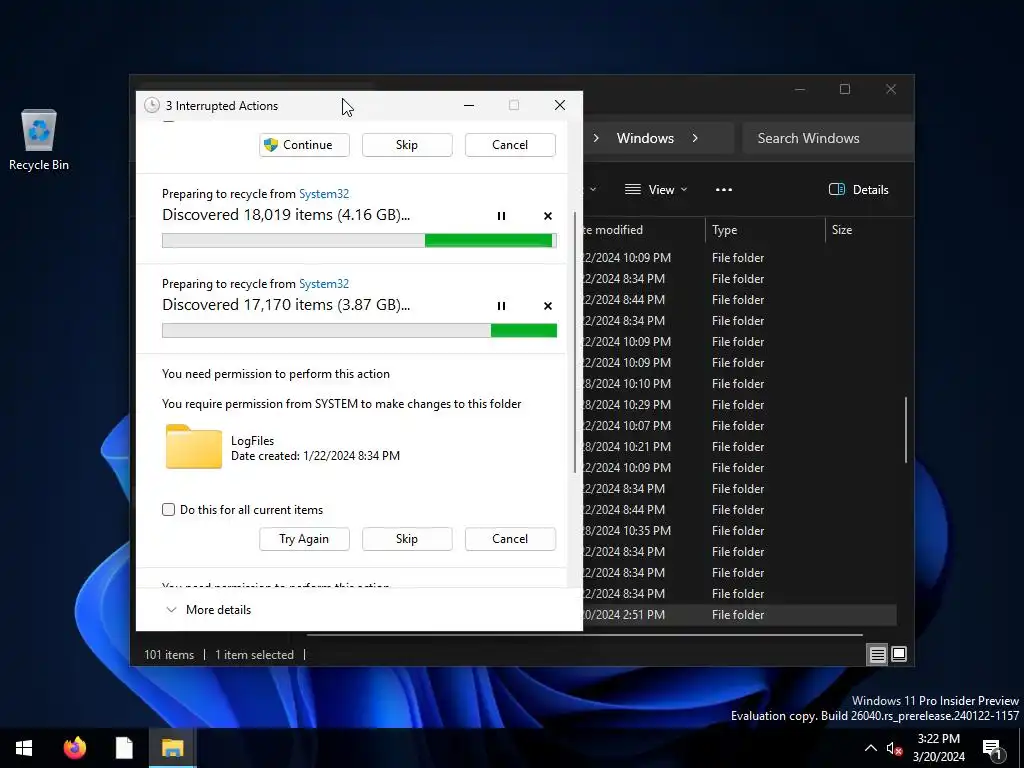Show hidden tray icons chevron
This screenshot has height=768, width=1024.
pos(871,748)
